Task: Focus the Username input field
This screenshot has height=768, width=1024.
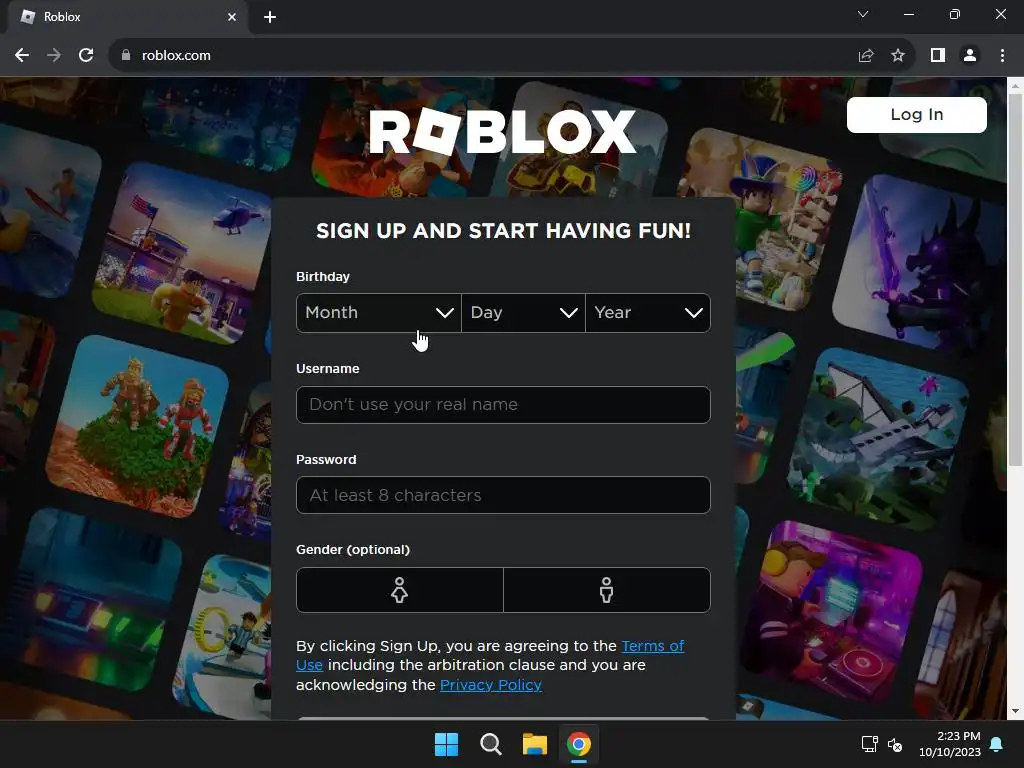Action: pyautogui.click(x=503, y=405)
